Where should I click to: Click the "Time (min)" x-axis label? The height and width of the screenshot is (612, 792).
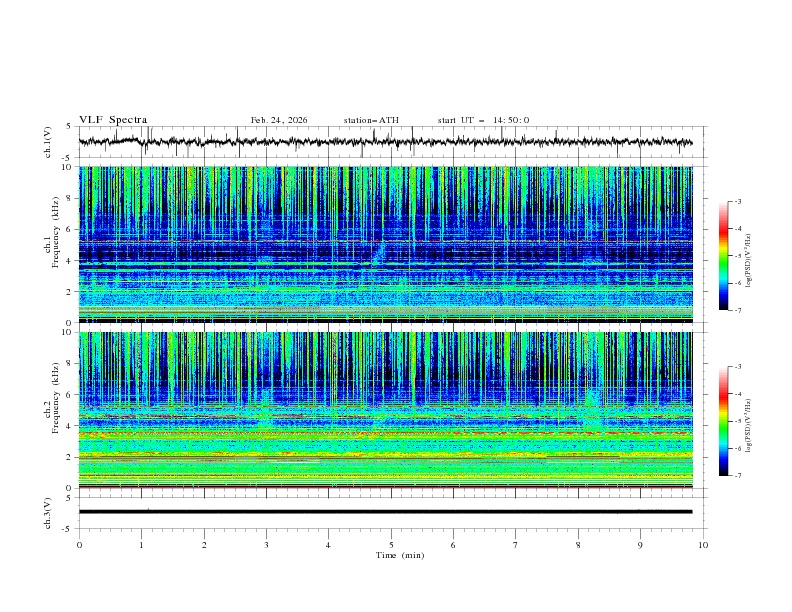400,555
